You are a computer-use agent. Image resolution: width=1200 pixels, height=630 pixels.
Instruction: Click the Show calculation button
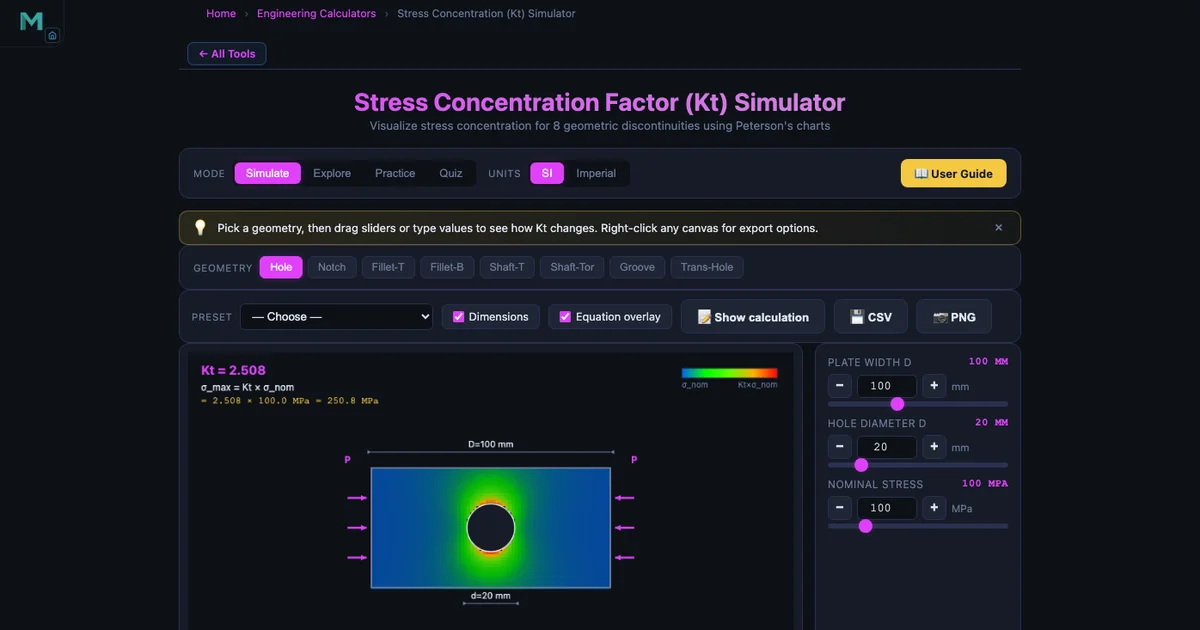click(753, 317)
